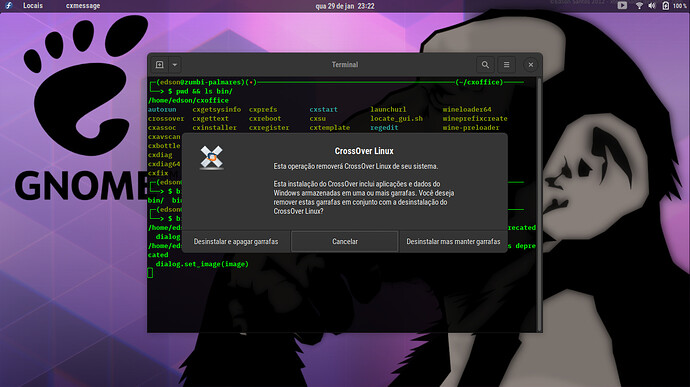
Task: Click 'cxgettext' in the terminal output
Action: pos(210,118)
